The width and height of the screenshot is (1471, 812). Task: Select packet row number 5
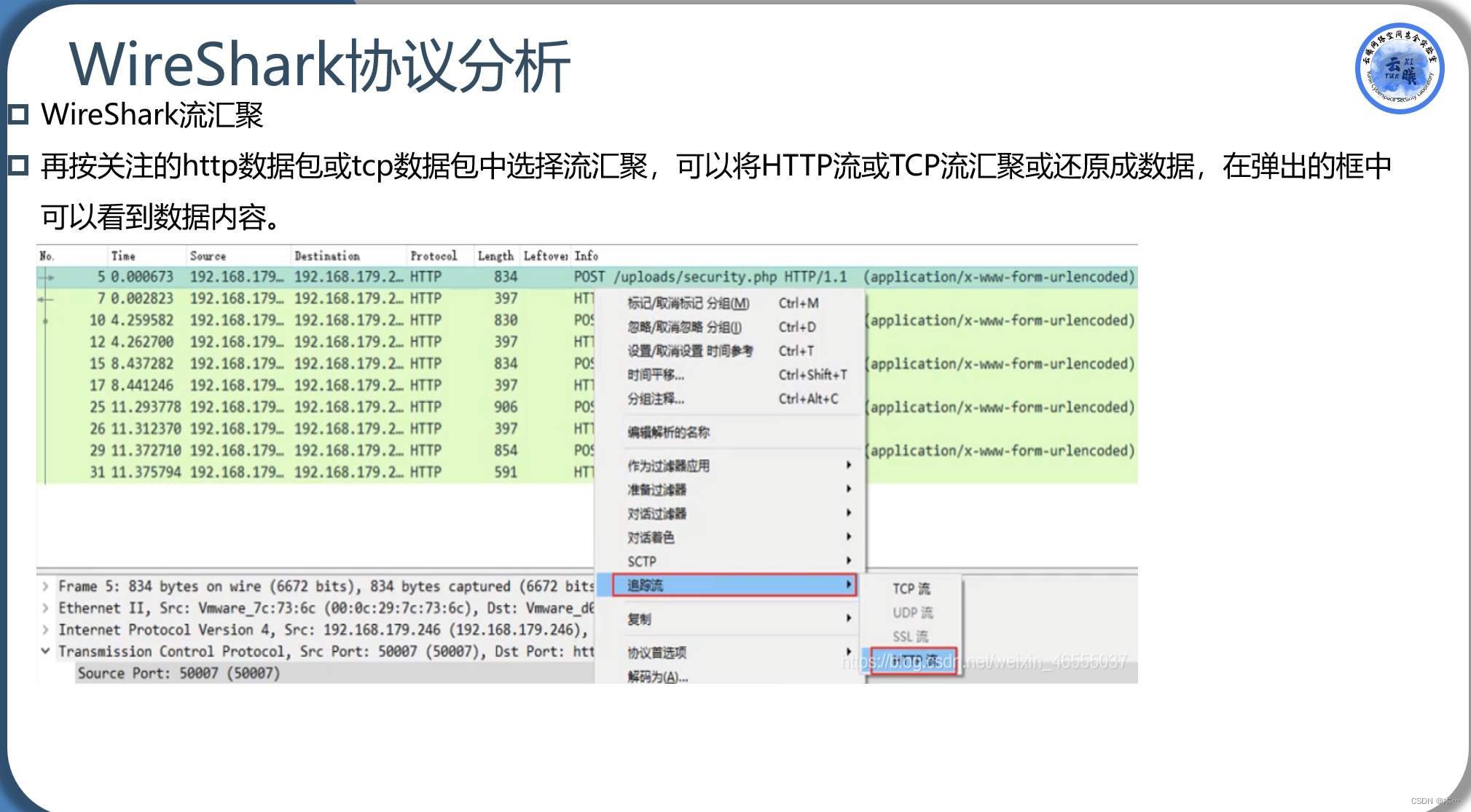[x=291, y=277]
